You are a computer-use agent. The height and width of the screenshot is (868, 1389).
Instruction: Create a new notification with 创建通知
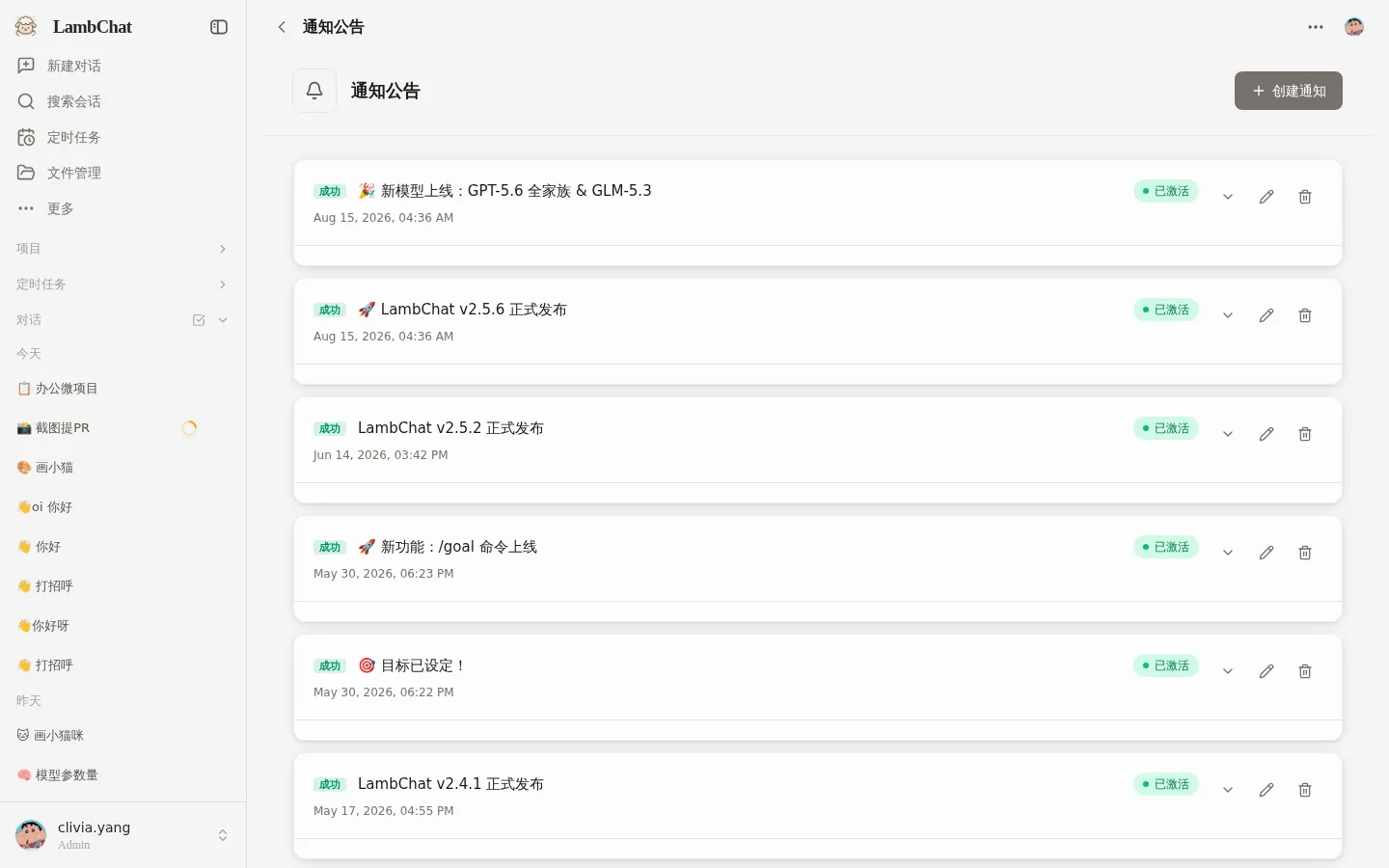click(1289, 91)
